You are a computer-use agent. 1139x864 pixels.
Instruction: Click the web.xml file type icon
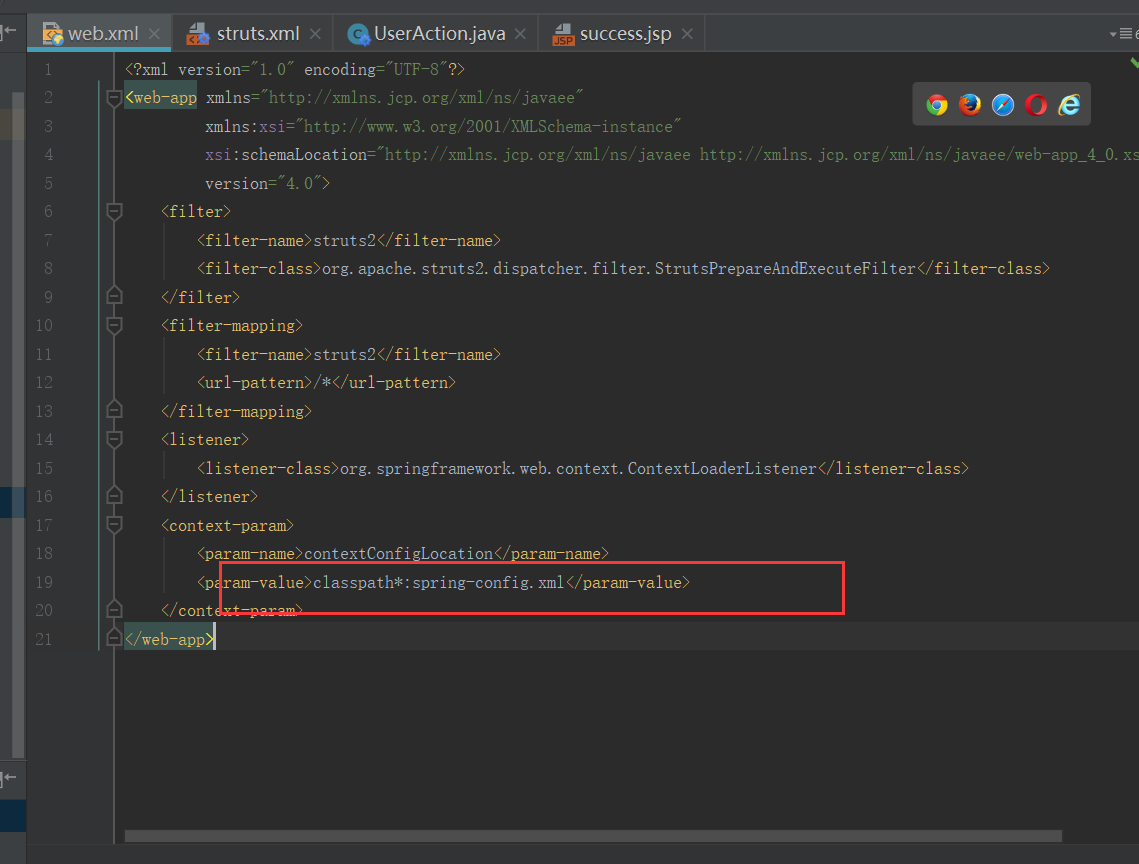(x=52, y=33)
